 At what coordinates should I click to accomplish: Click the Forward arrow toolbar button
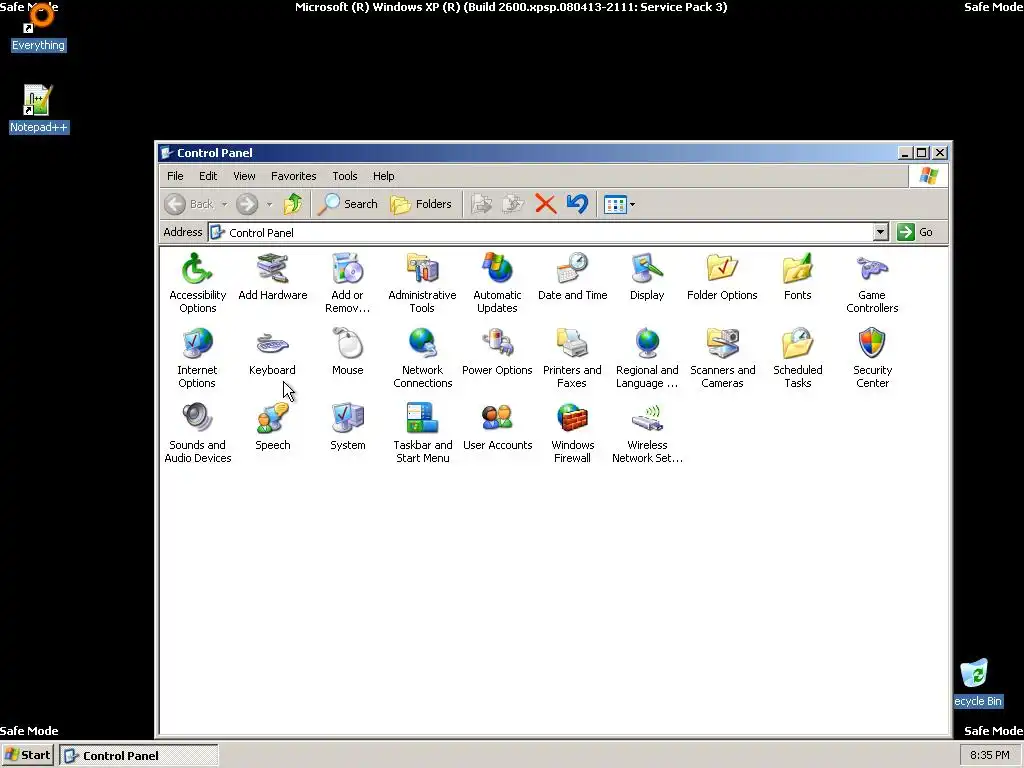[x=247, y=204]
